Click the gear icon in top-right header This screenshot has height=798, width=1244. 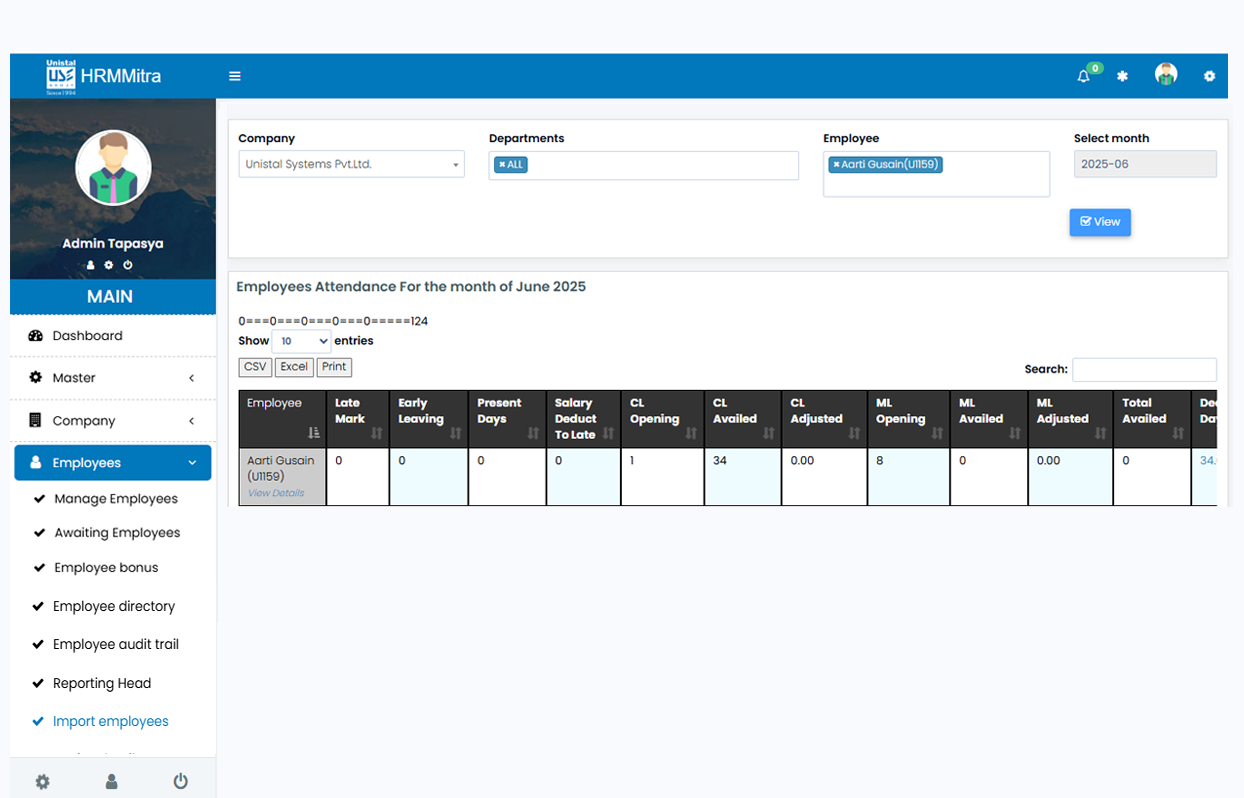(x=1209, y=76)
